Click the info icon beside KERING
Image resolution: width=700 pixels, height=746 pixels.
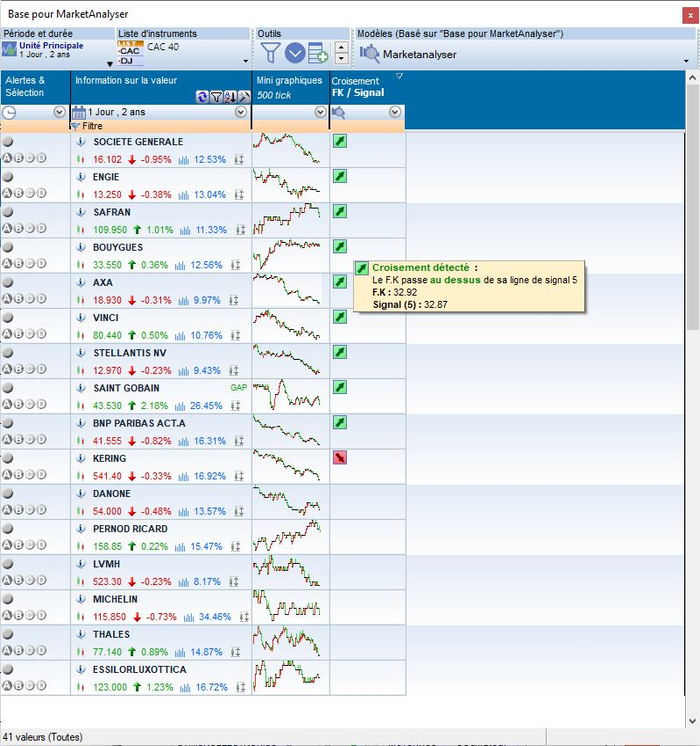[81, 458]
